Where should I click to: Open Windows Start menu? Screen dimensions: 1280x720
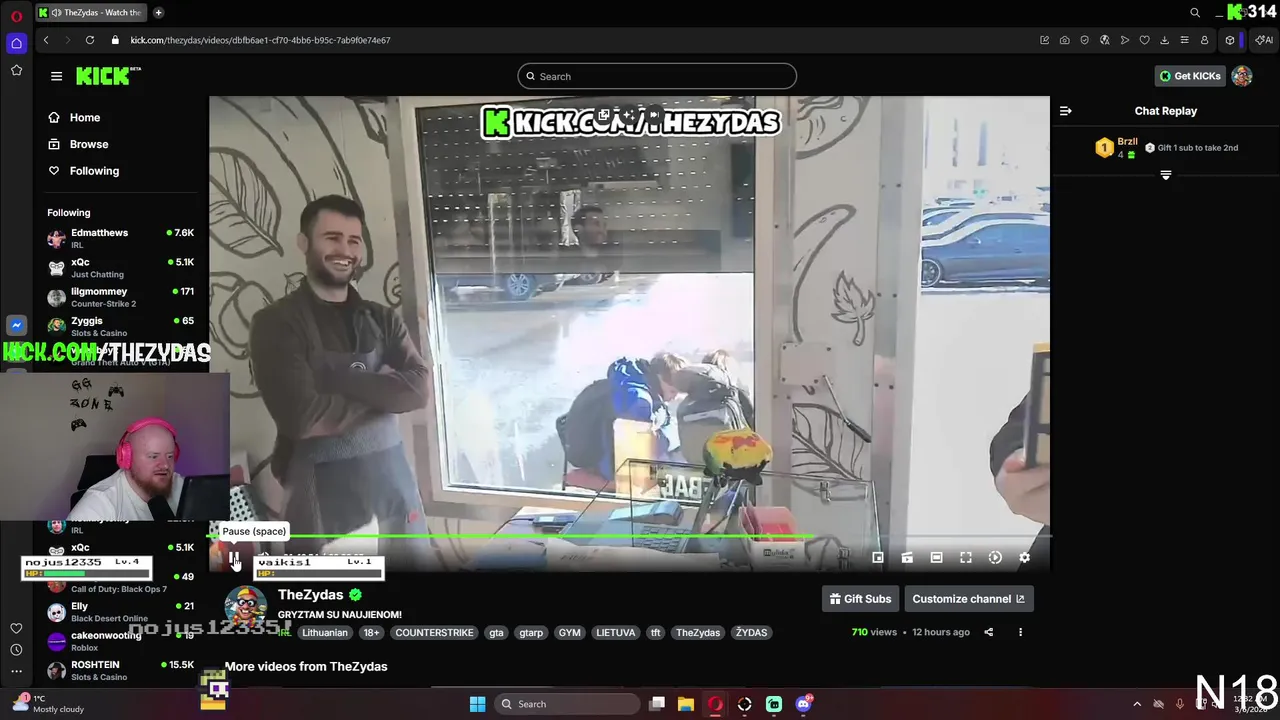(x=477, y=704)
